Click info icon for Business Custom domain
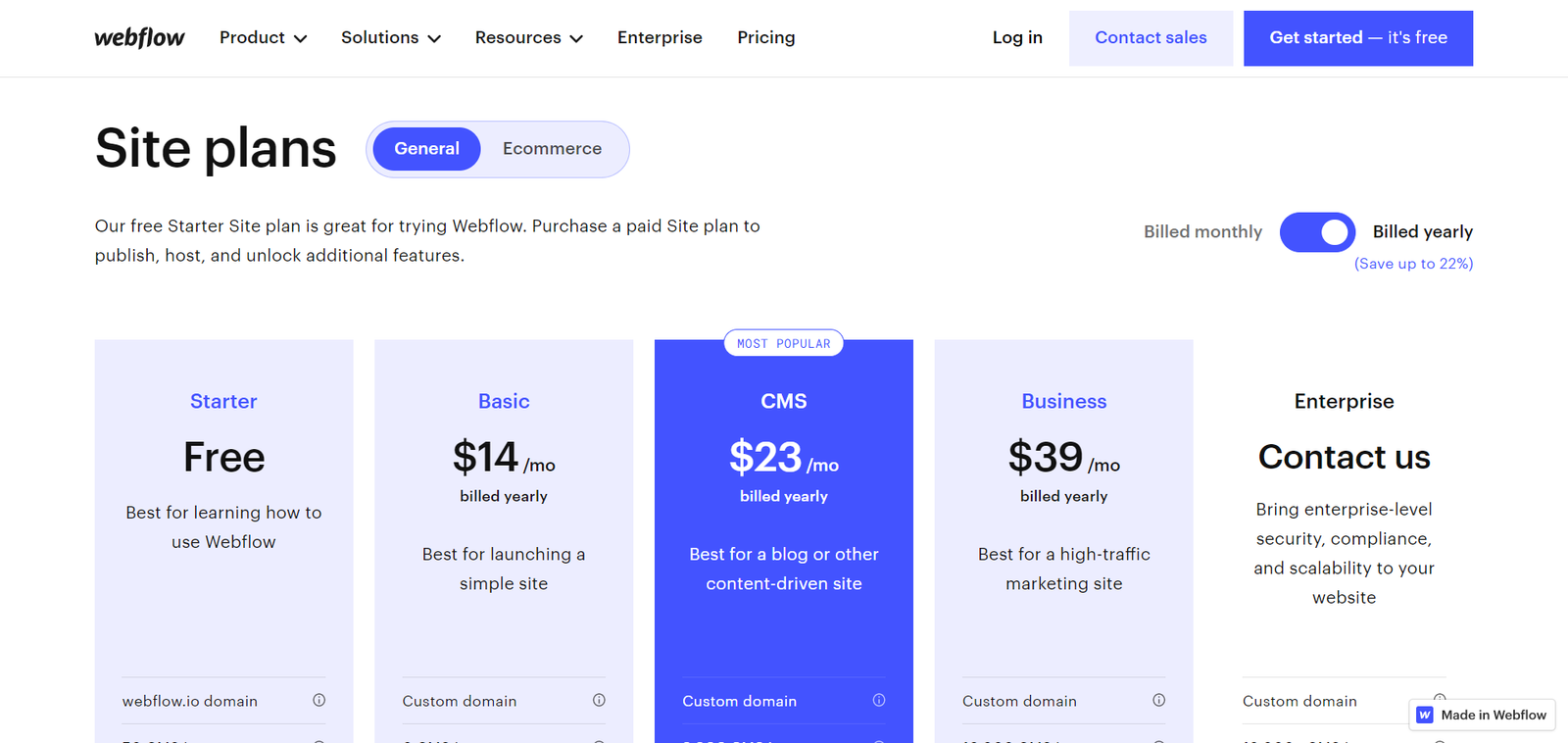 coord(1159,700)
